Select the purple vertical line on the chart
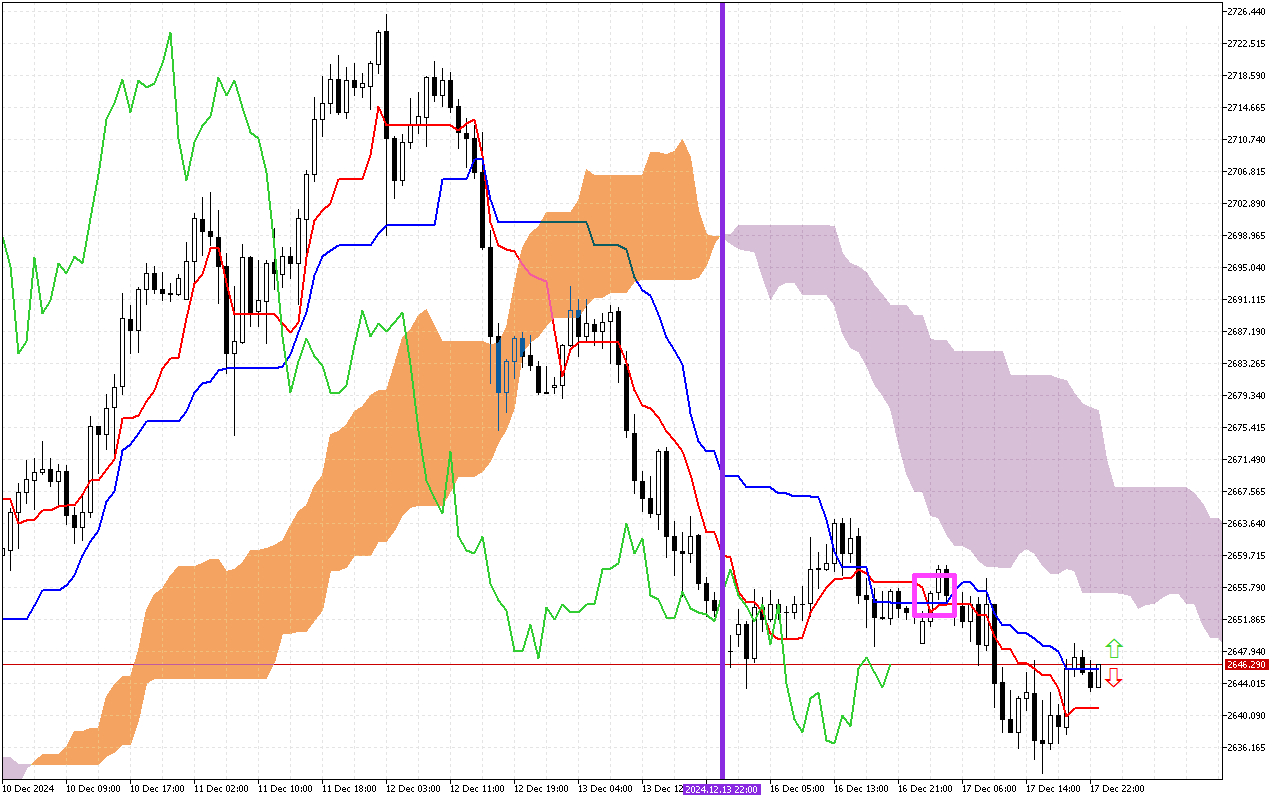 tap(722, 390)
